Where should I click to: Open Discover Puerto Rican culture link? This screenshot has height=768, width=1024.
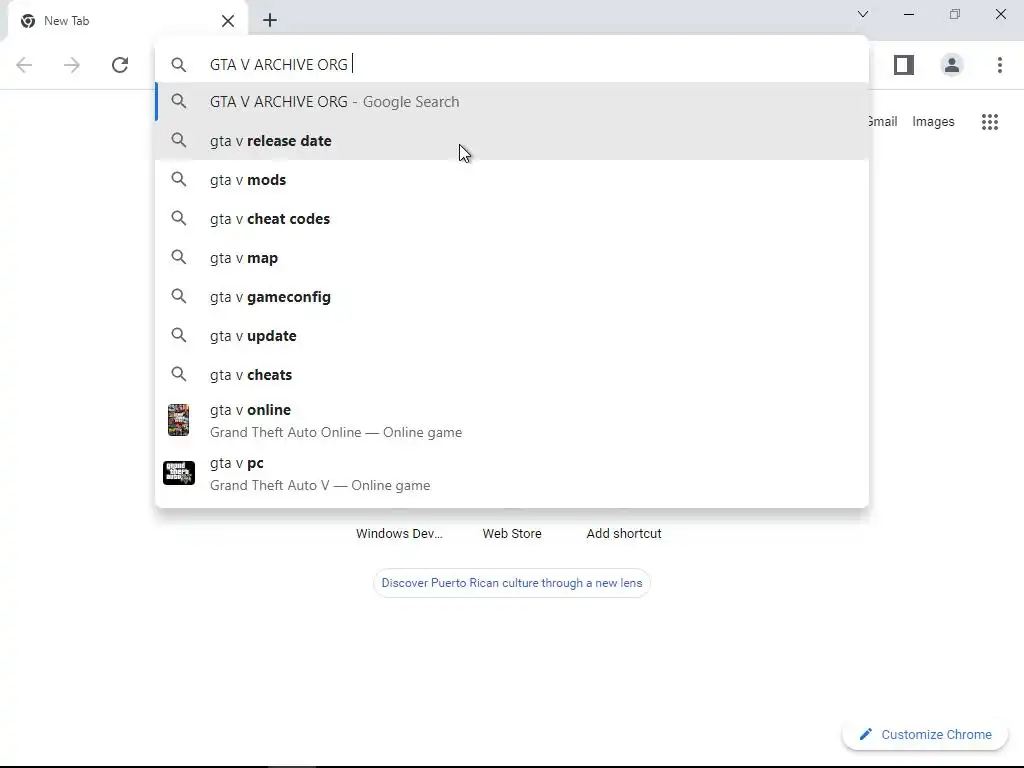(x=512, y=583)
